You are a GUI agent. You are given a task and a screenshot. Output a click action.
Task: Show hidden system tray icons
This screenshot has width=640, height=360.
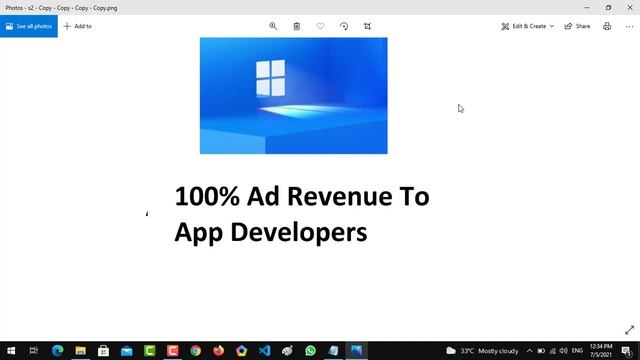coord(529,351)
